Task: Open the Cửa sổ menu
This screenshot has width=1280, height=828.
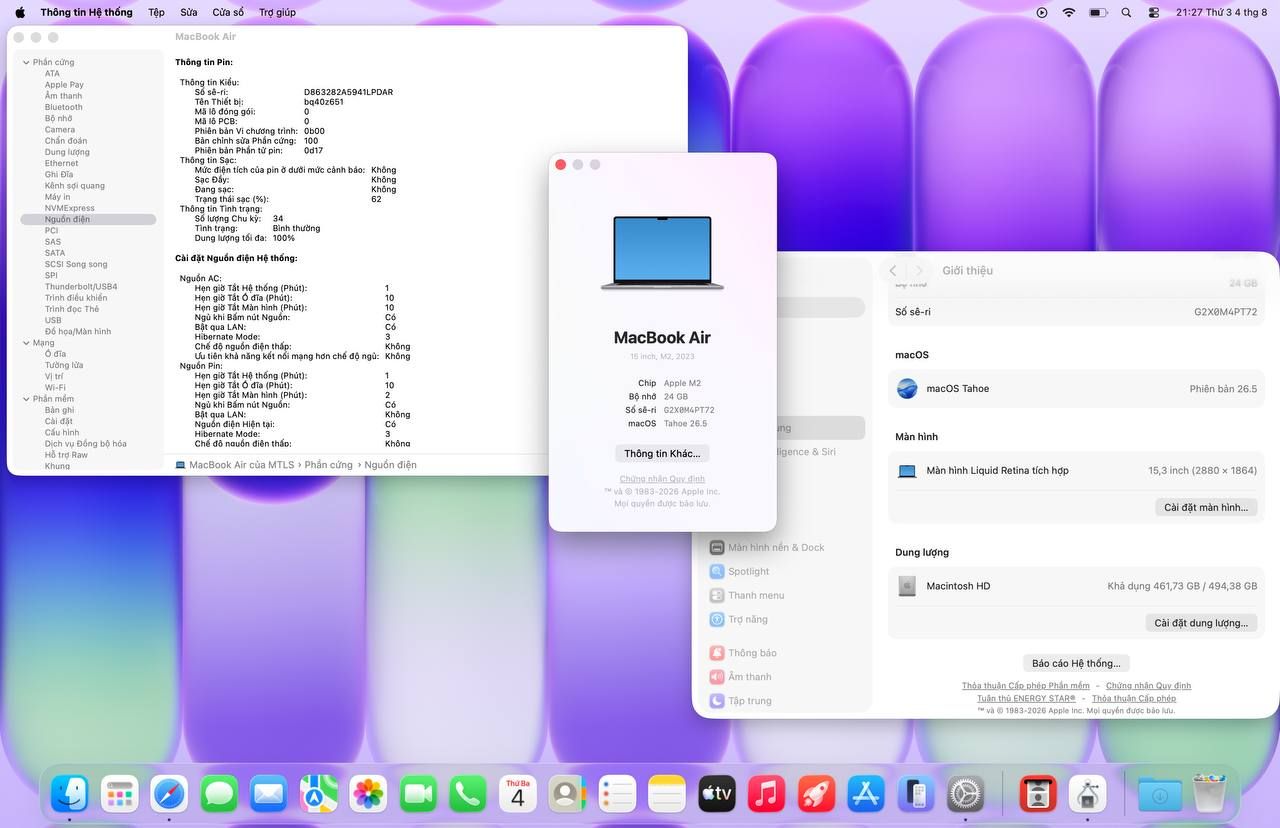Action: coord(228,12)
